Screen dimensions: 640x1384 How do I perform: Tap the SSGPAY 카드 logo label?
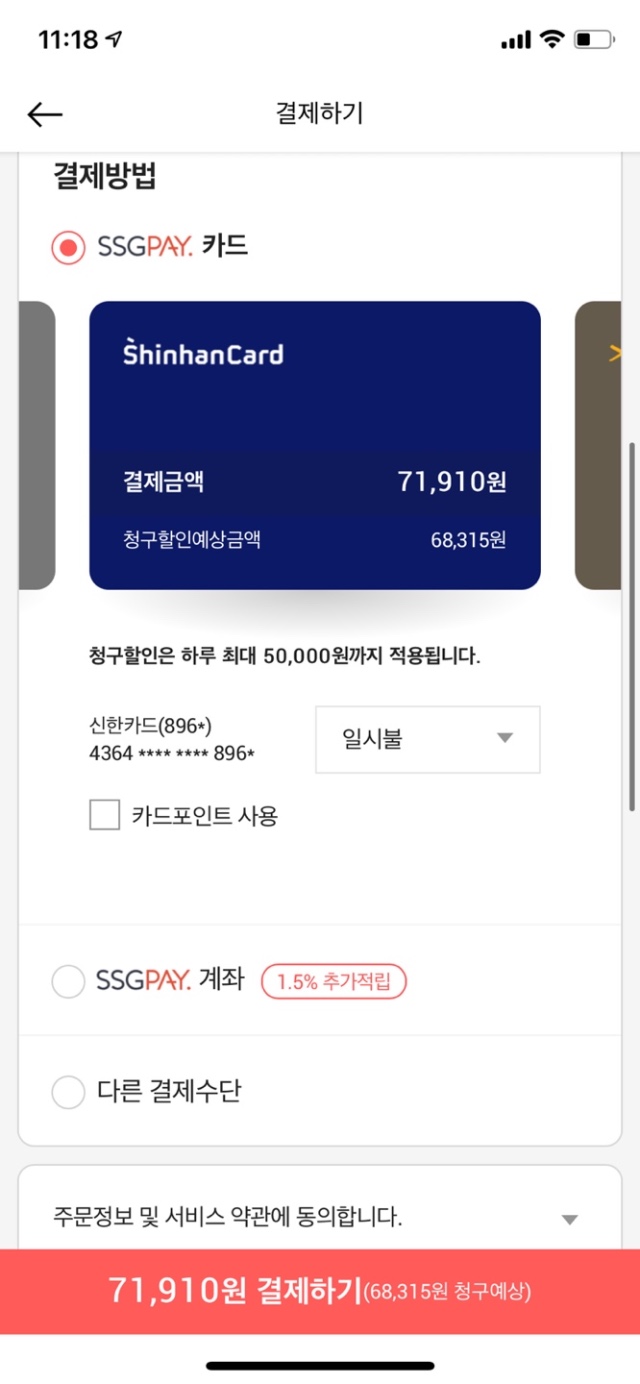click(172, 246)
